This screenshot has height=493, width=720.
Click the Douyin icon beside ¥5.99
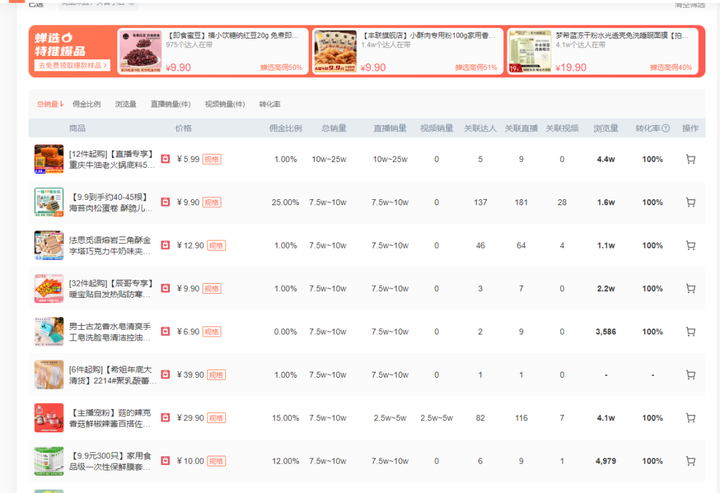tap(165, 159)
